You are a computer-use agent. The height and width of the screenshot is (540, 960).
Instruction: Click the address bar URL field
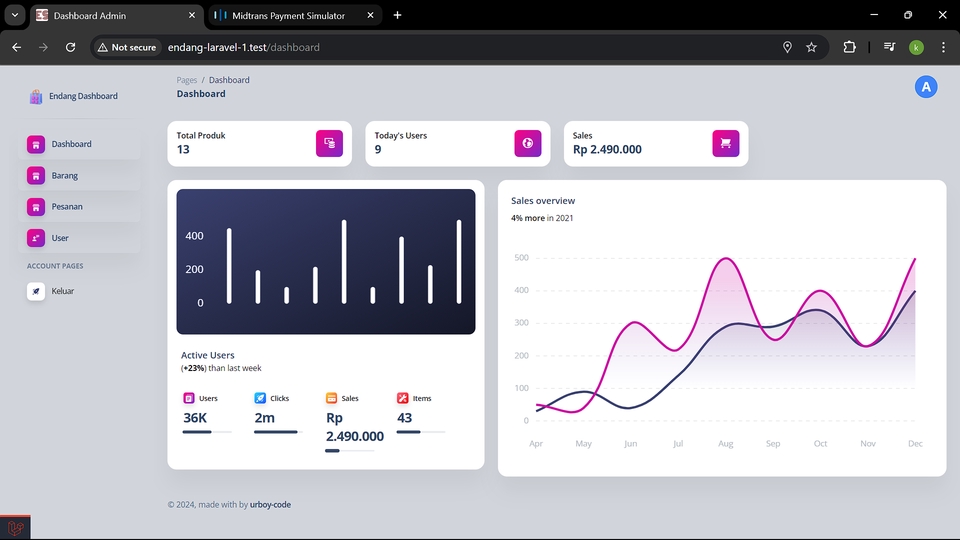pos(465,47)
